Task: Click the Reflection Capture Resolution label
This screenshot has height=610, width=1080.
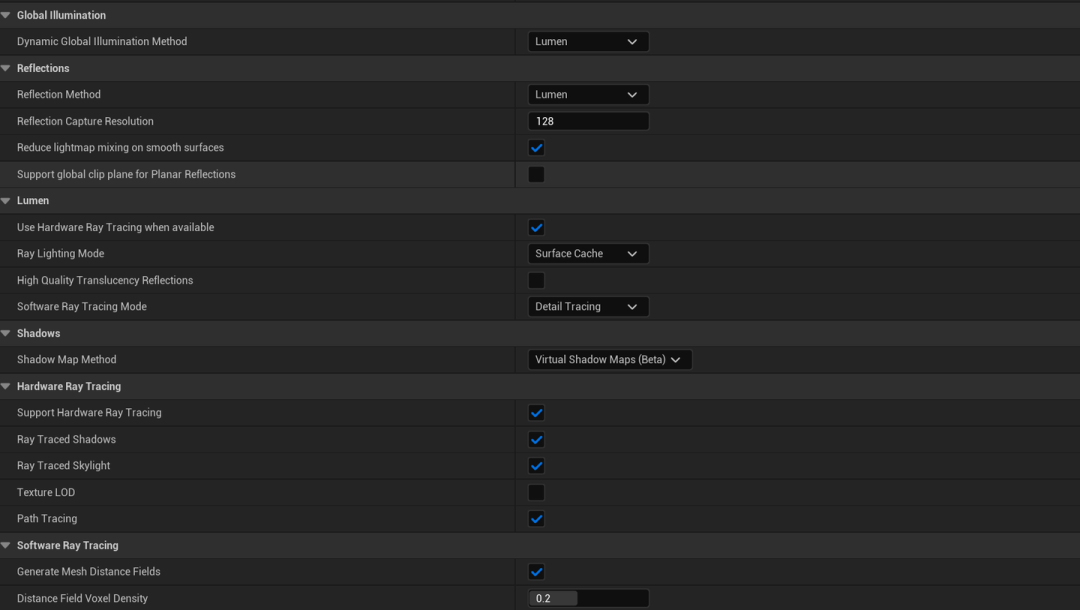Action: coord(85,121)
